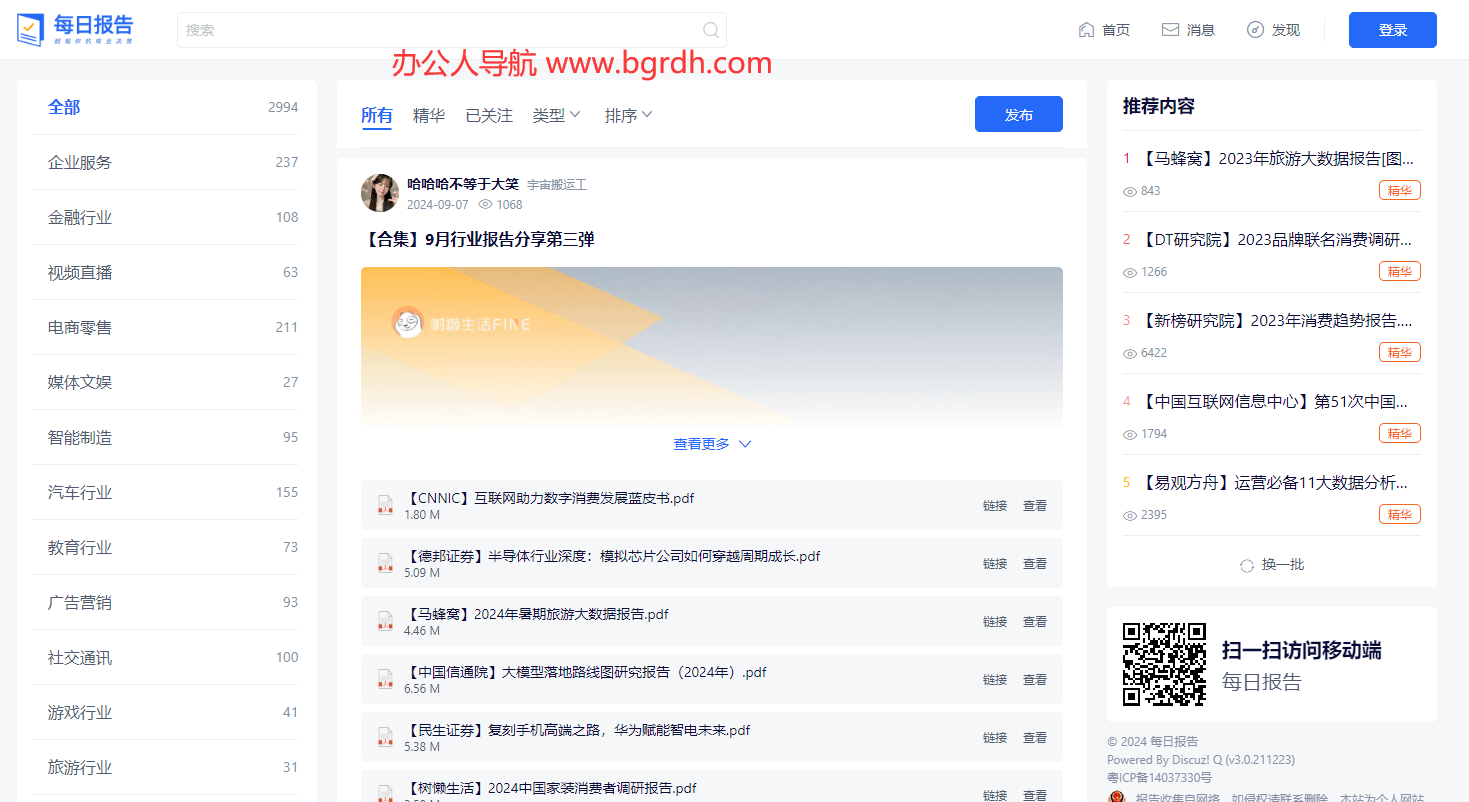
Task: Open the 首页 home icon
Action: (x=1086, y=29)
